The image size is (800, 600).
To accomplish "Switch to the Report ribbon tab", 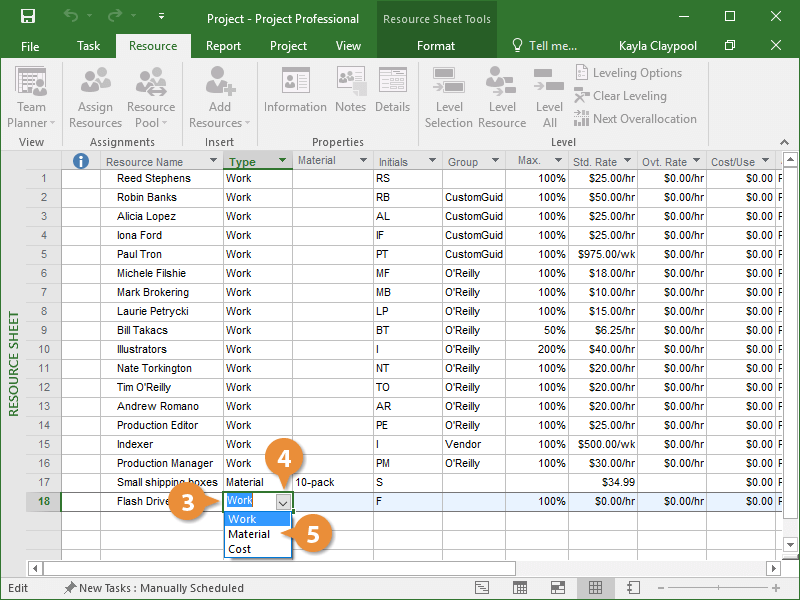I will click(223, 46).
